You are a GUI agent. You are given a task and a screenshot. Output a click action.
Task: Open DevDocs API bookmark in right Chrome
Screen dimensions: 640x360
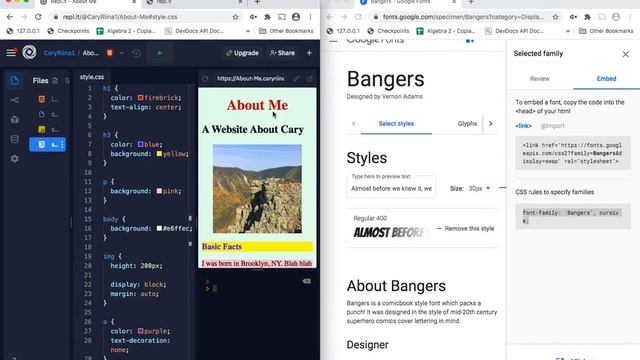tap(514, 31)
